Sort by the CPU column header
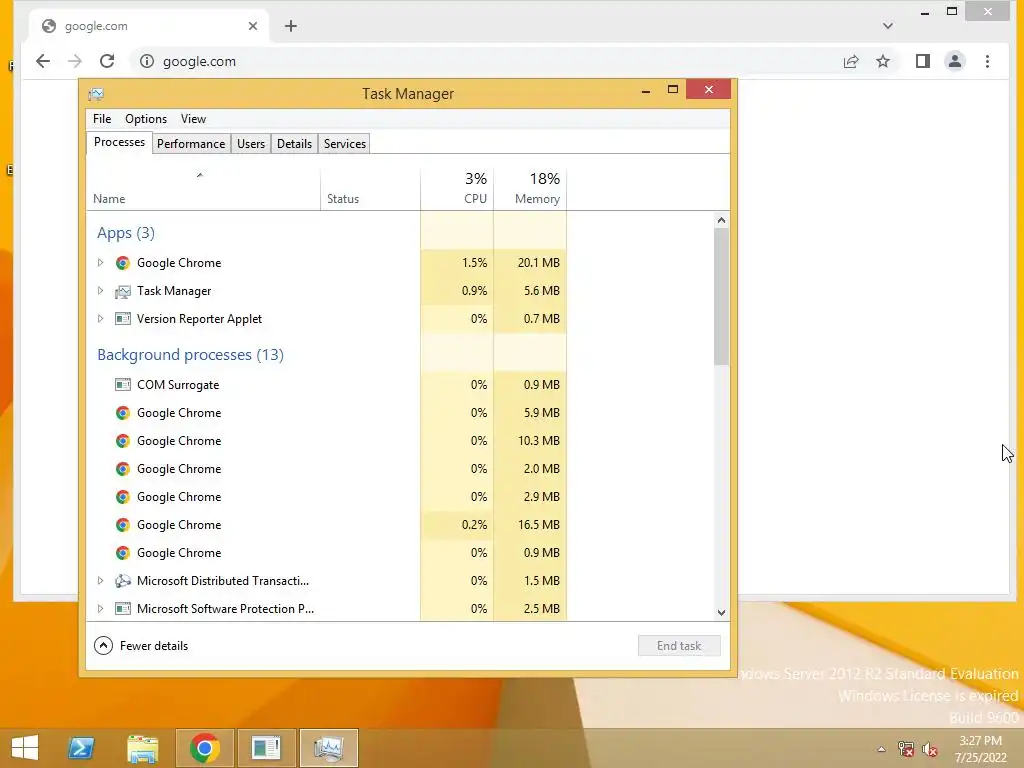Image resolution: width=1024 pixels, height=768 pixels. 457,189
